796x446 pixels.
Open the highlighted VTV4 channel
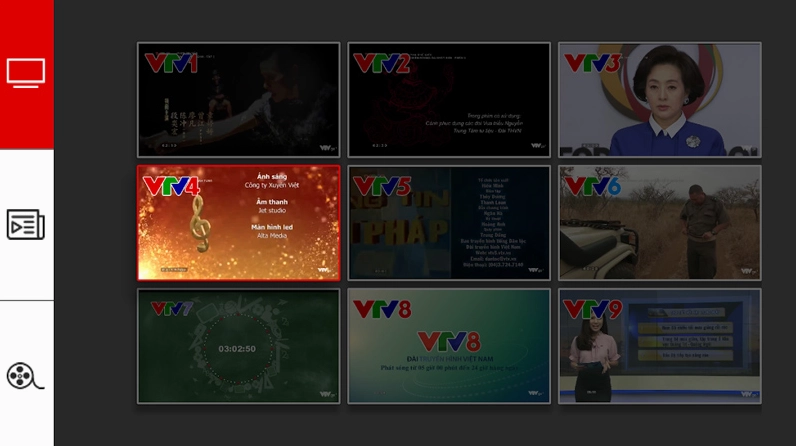click(239, 223)
